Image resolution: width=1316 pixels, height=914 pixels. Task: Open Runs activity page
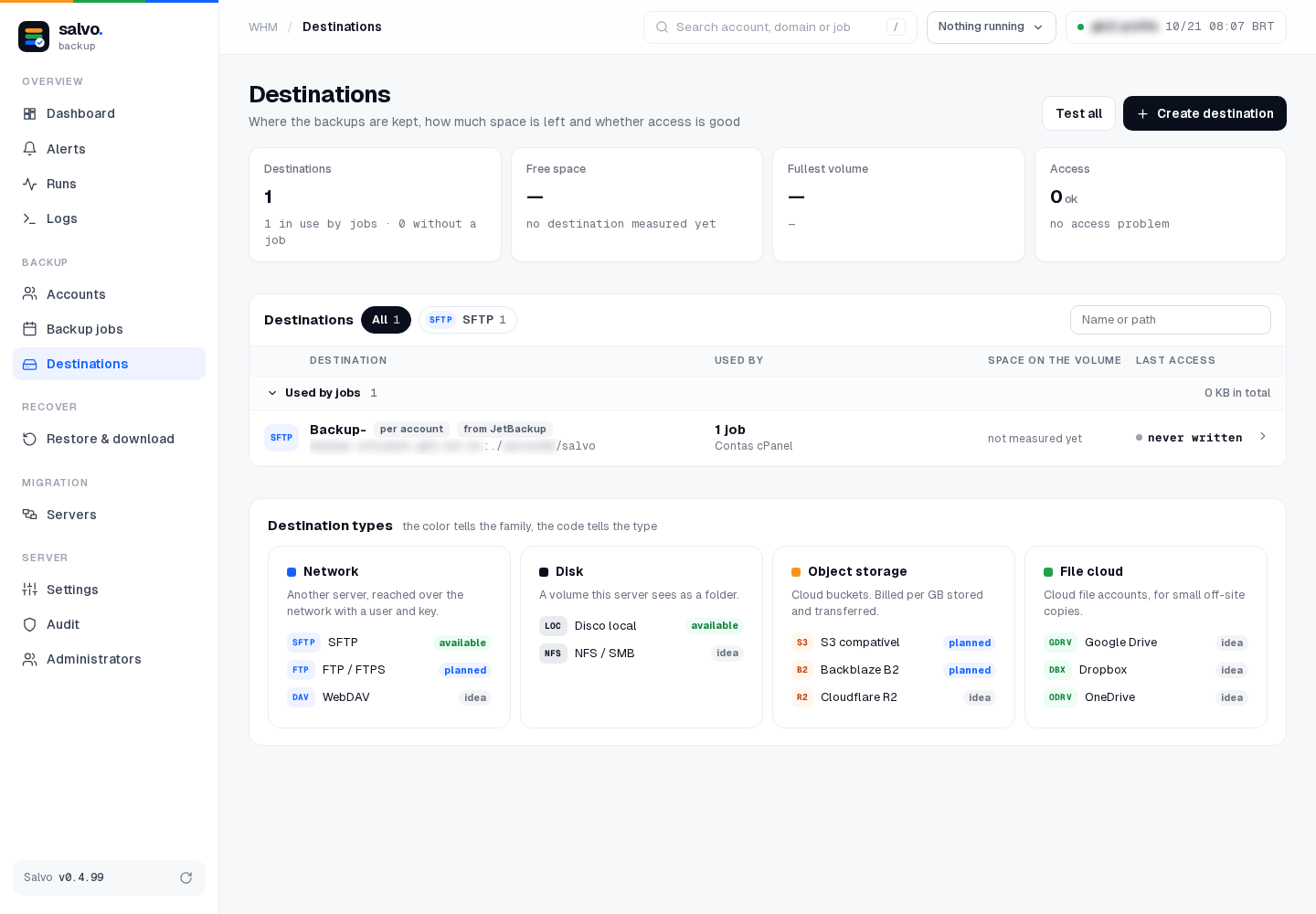click(x=109, y=184)
